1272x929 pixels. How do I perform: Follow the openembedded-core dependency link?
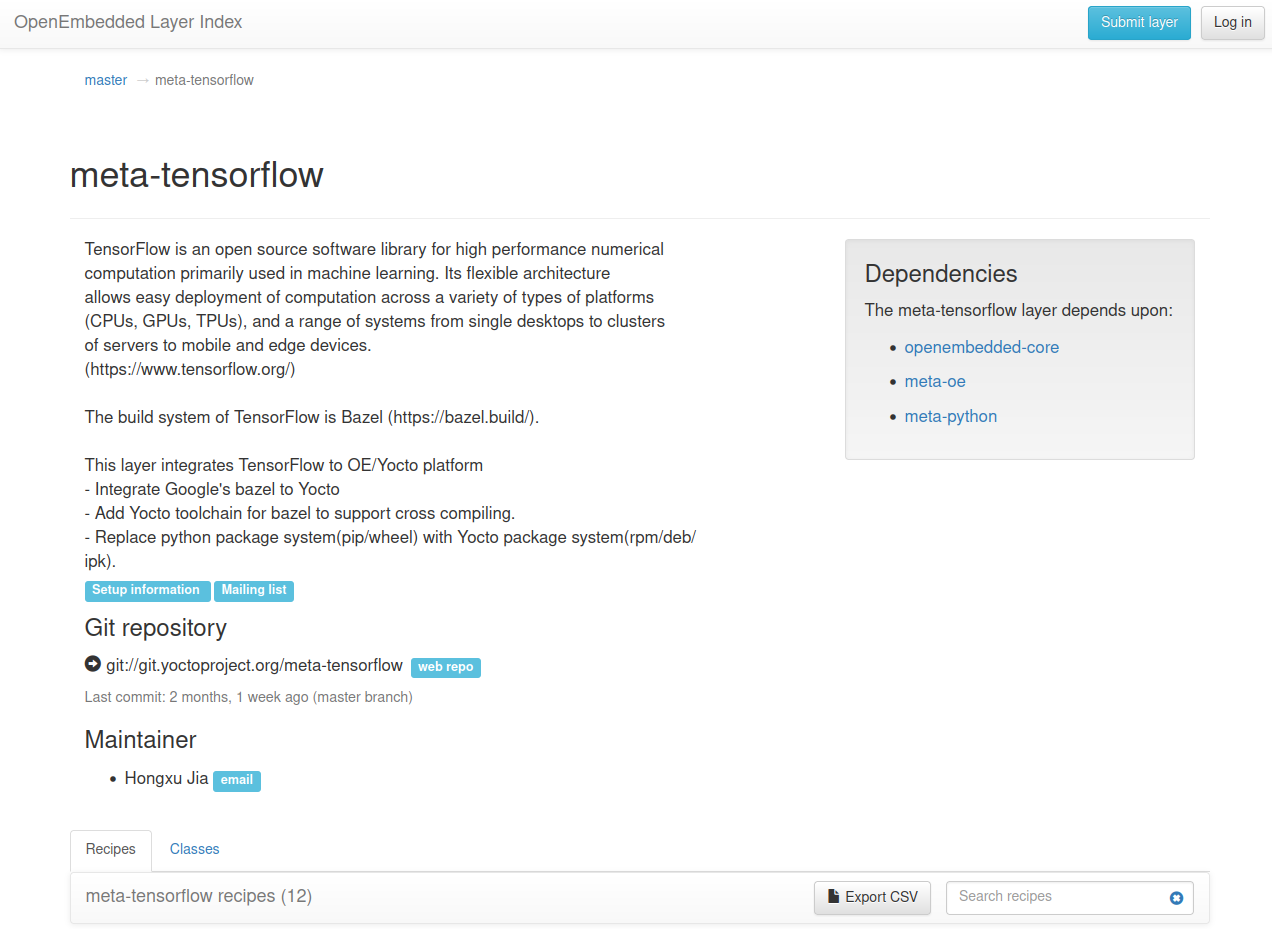(x=981, y=347)
